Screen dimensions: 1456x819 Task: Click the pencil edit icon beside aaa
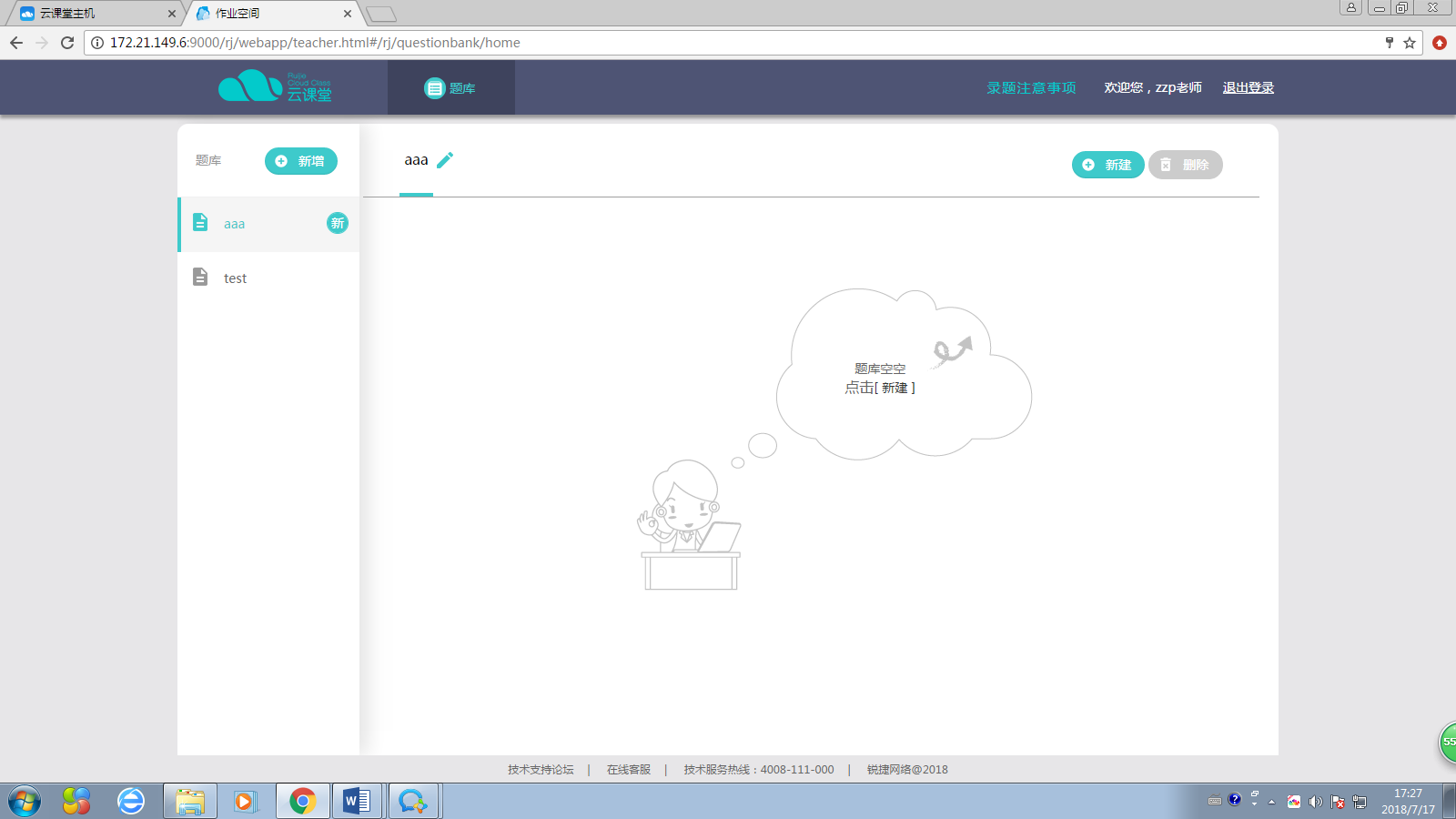coord(444,160)
